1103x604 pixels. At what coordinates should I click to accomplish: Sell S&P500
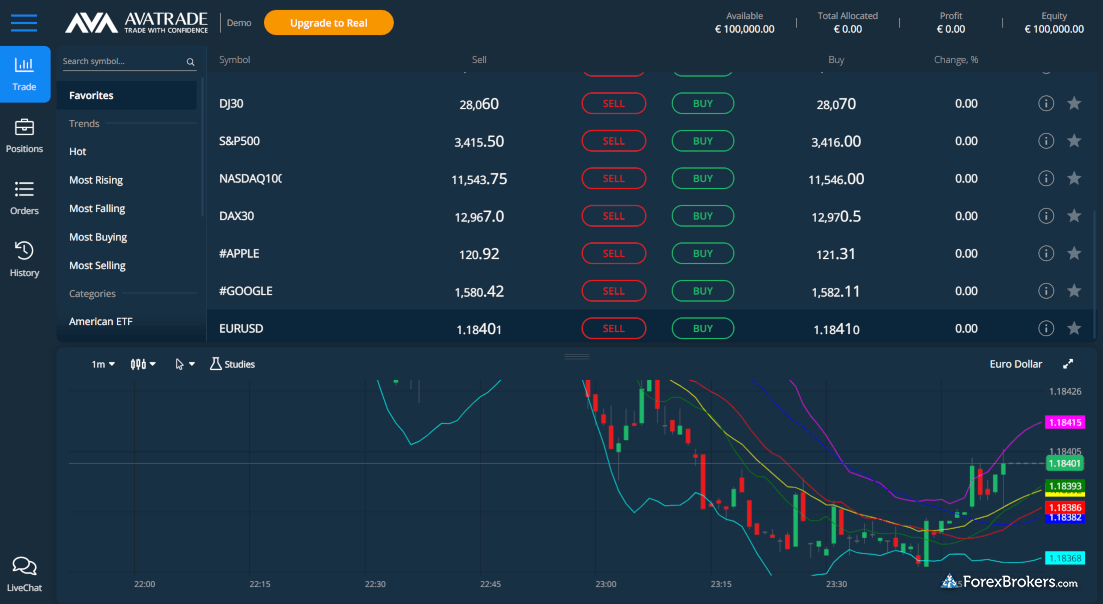pos(613,141)
